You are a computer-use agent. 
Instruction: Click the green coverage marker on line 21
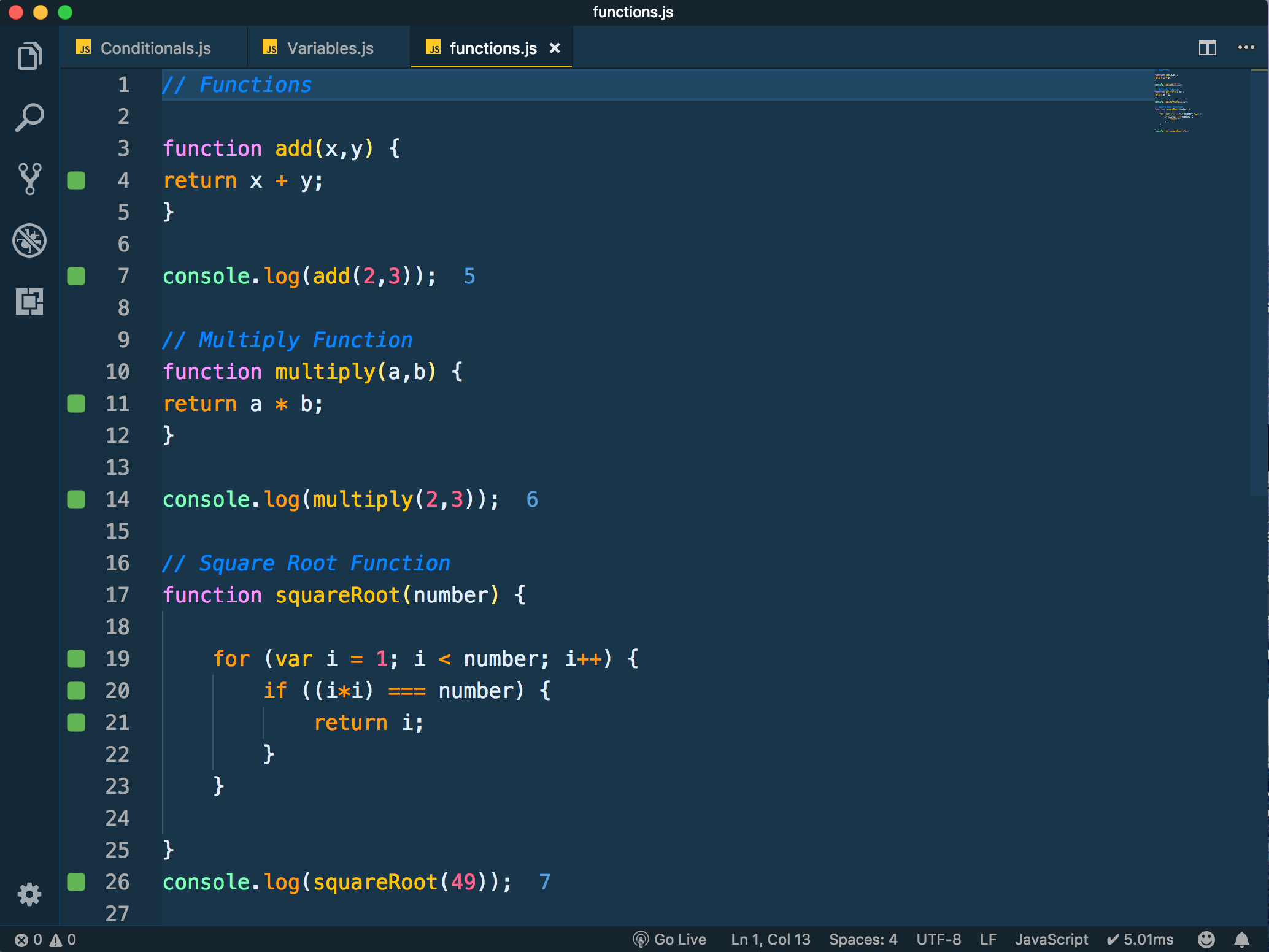coord(76,723)
